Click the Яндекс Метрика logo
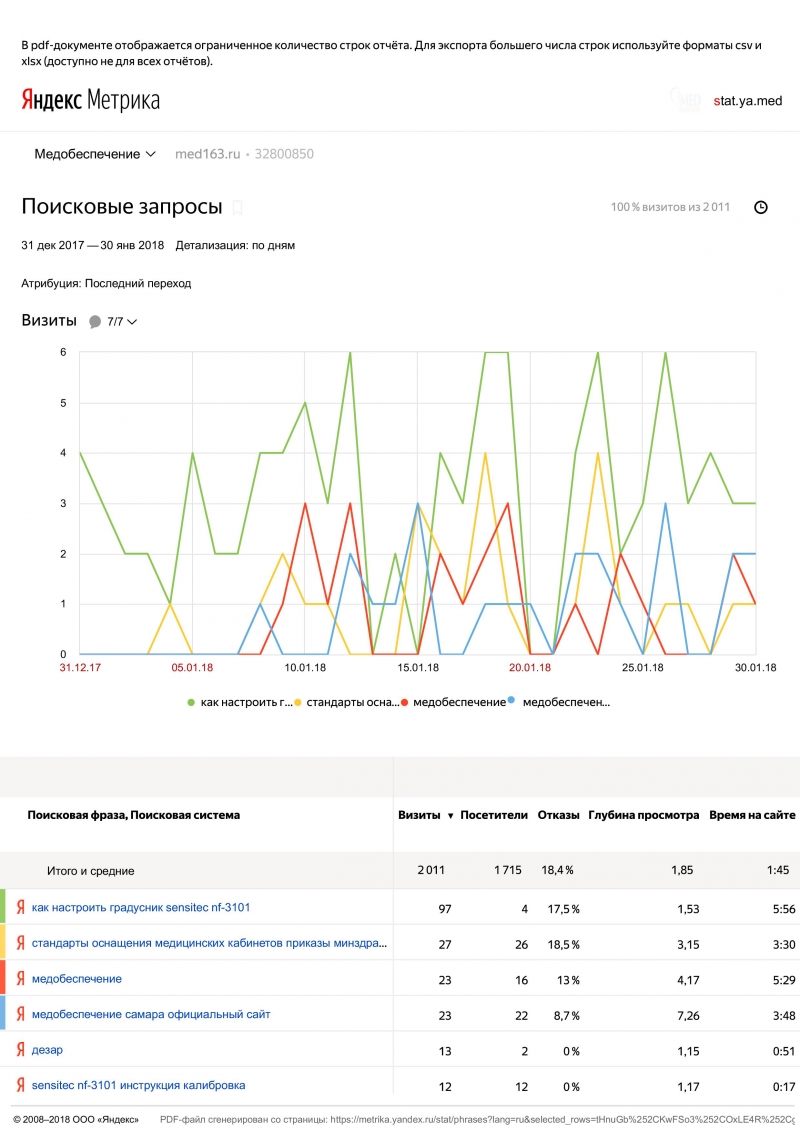 (x=90, y=100)
